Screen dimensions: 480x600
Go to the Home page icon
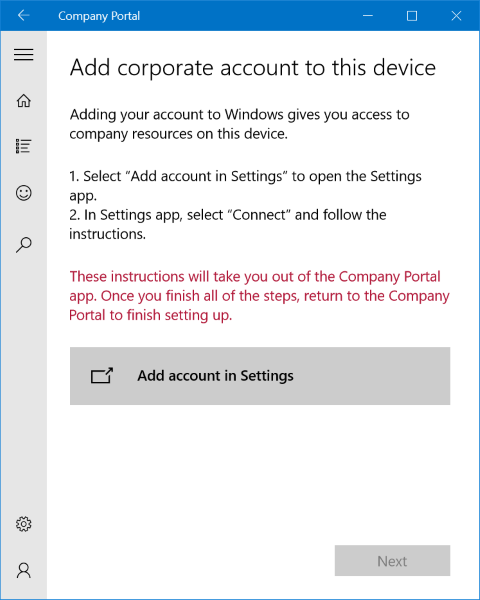pos(24,101)
